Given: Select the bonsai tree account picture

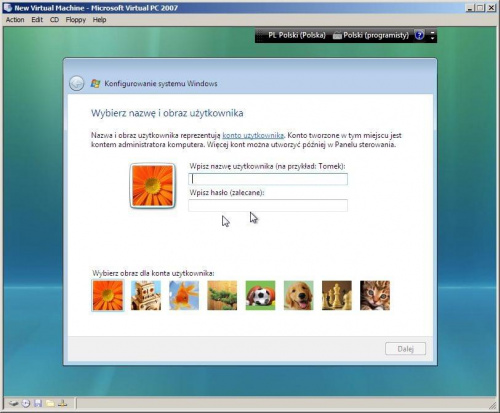Looking at the screenshot, I should [x=222, y=295].
